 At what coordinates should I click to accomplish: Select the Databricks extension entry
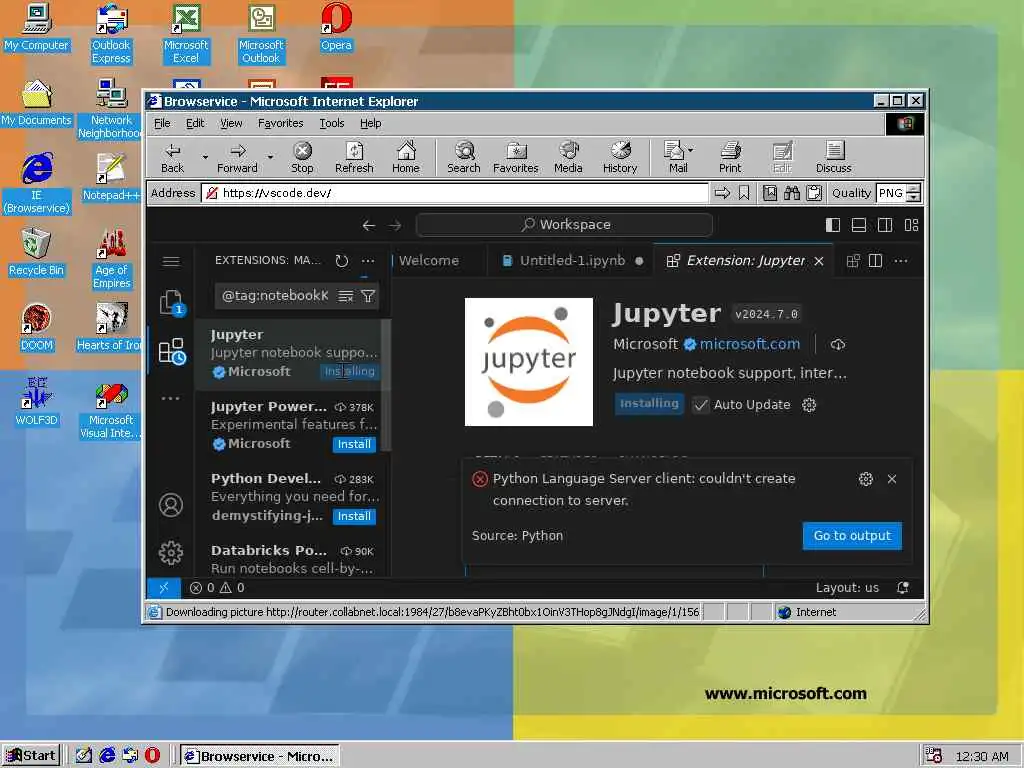[x=293, y=559]
